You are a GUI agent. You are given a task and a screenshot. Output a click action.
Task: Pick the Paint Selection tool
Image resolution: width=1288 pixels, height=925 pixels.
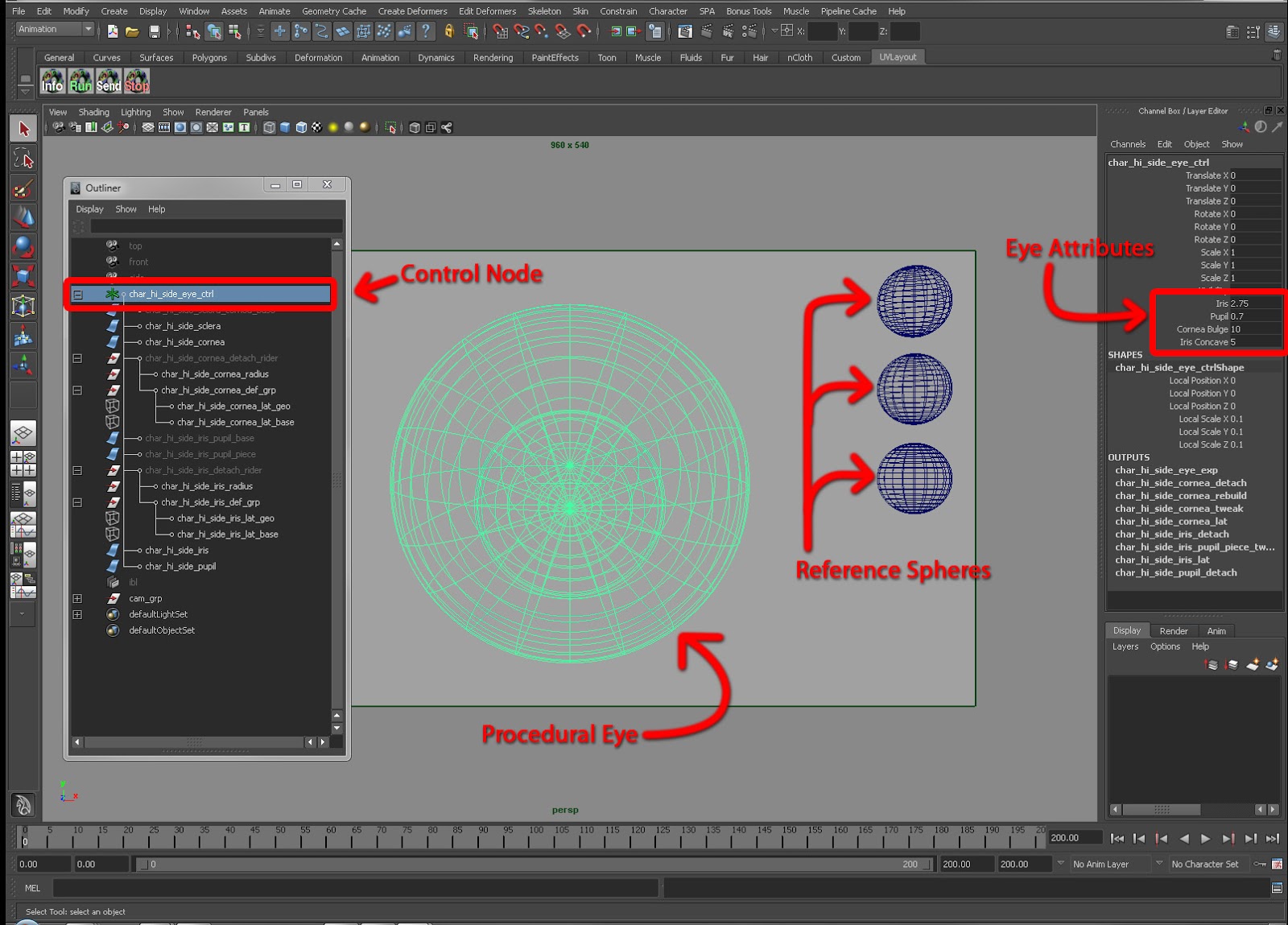click(23, 188)
